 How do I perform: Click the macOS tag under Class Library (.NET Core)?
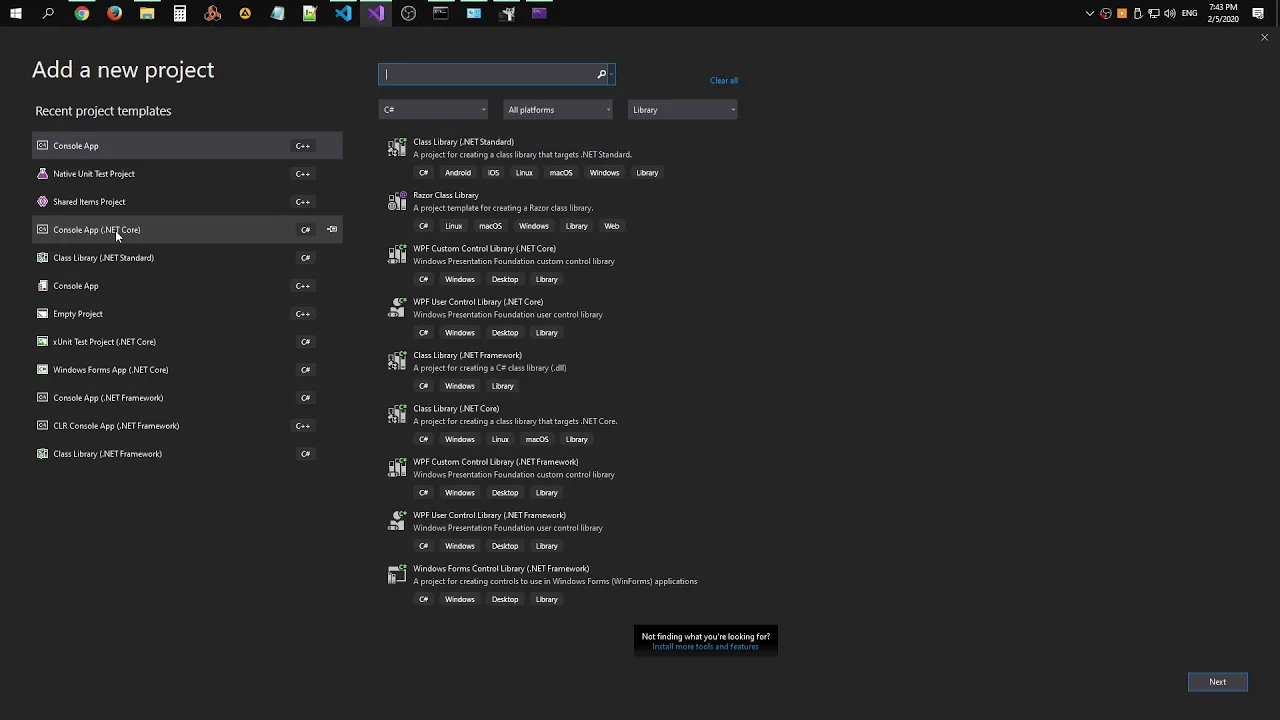[x=537, y=439]
